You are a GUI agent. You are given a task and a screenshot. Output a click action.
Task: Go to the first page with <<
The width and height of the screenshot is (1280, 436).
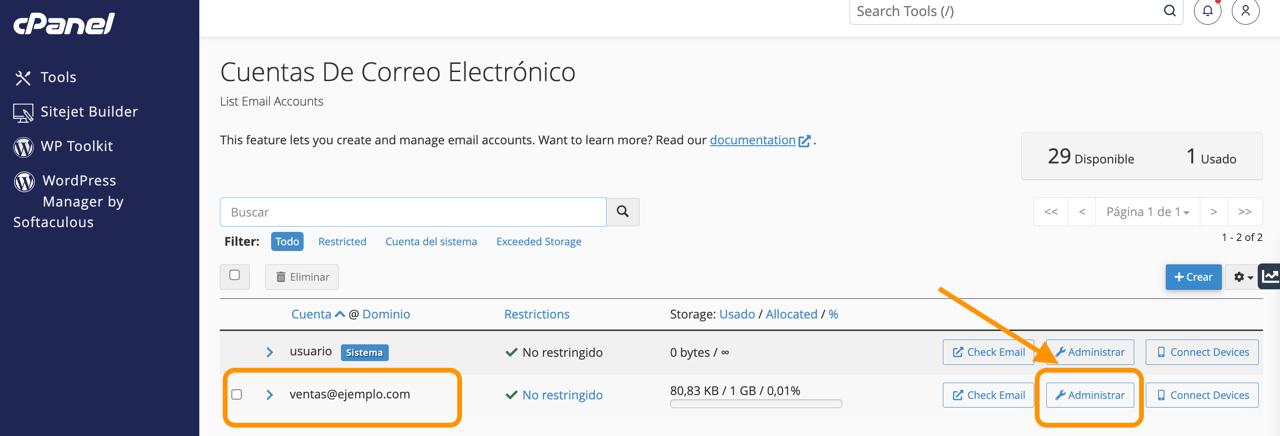pyautogui.click(x=1051, y=212)
